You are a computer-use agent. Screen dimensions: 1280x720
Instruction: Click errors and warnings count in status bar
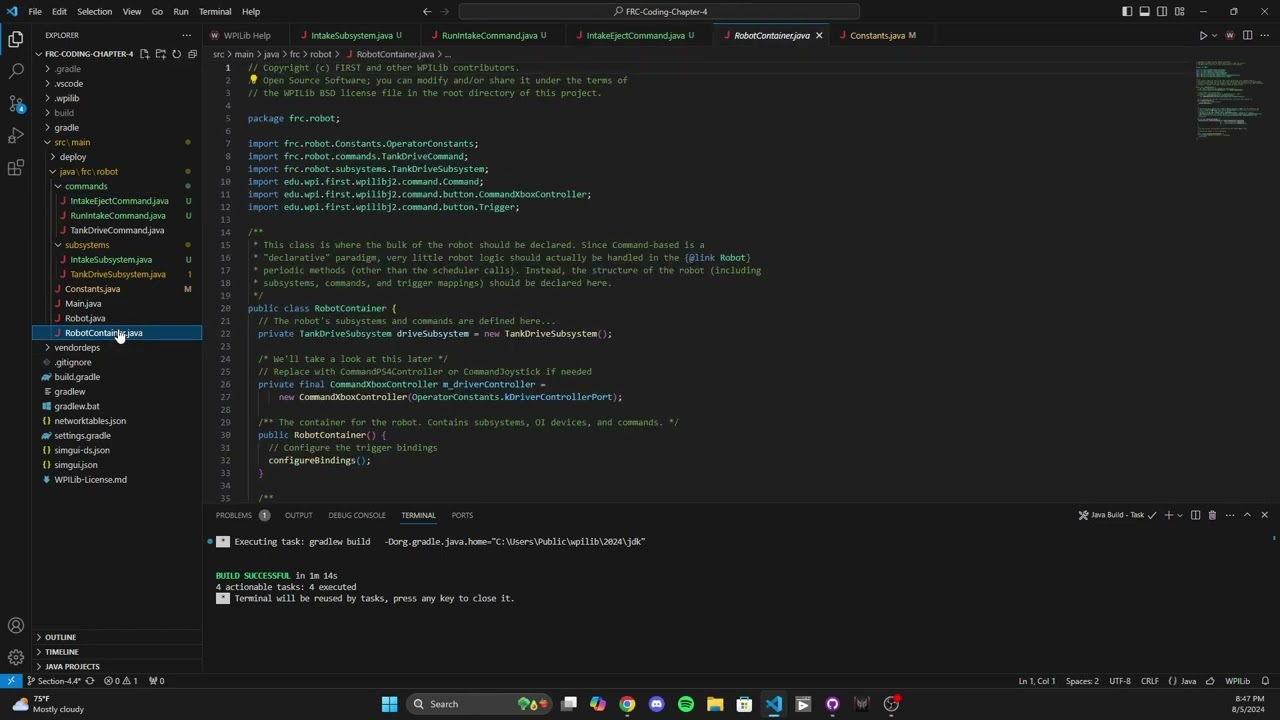click(x=121, y=681)
